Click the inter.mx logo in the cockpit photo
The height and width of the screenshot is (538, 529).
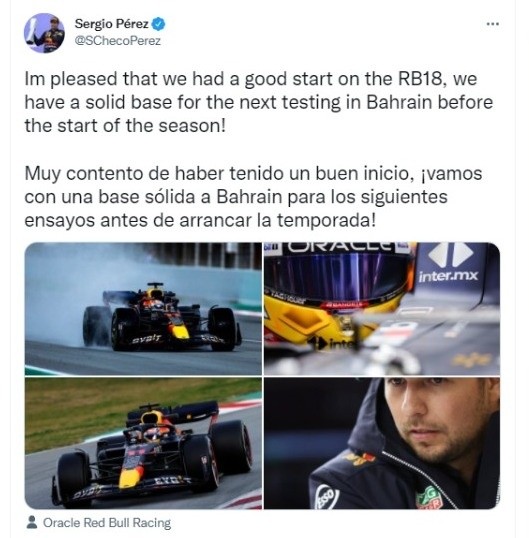(450, 264)
